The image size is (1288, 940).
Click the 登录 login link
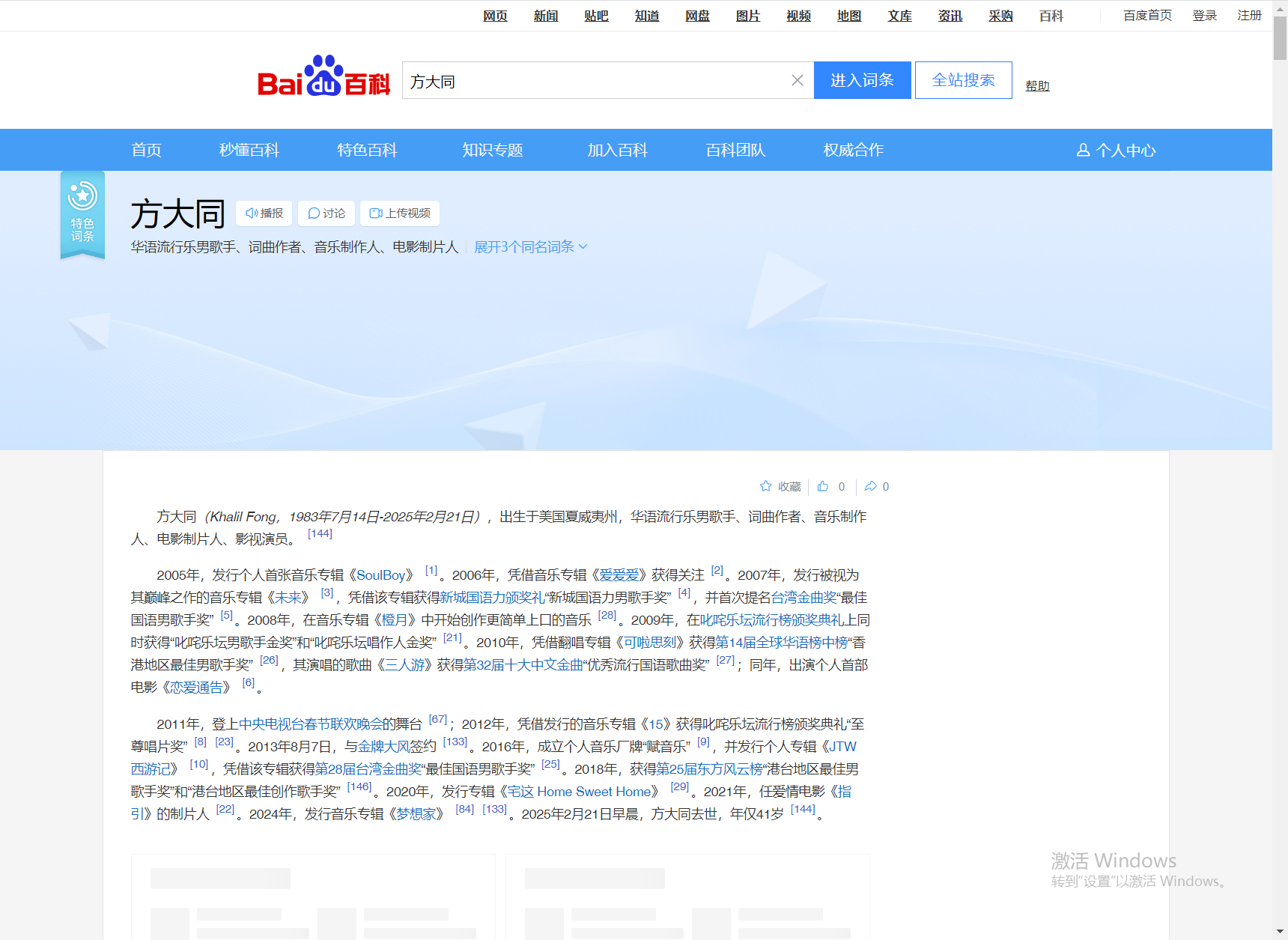1205,16
